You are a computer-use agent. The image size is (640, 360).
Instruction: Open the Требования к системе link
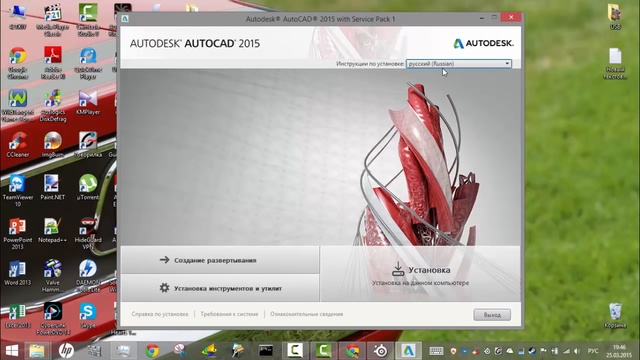pos(229,314)
